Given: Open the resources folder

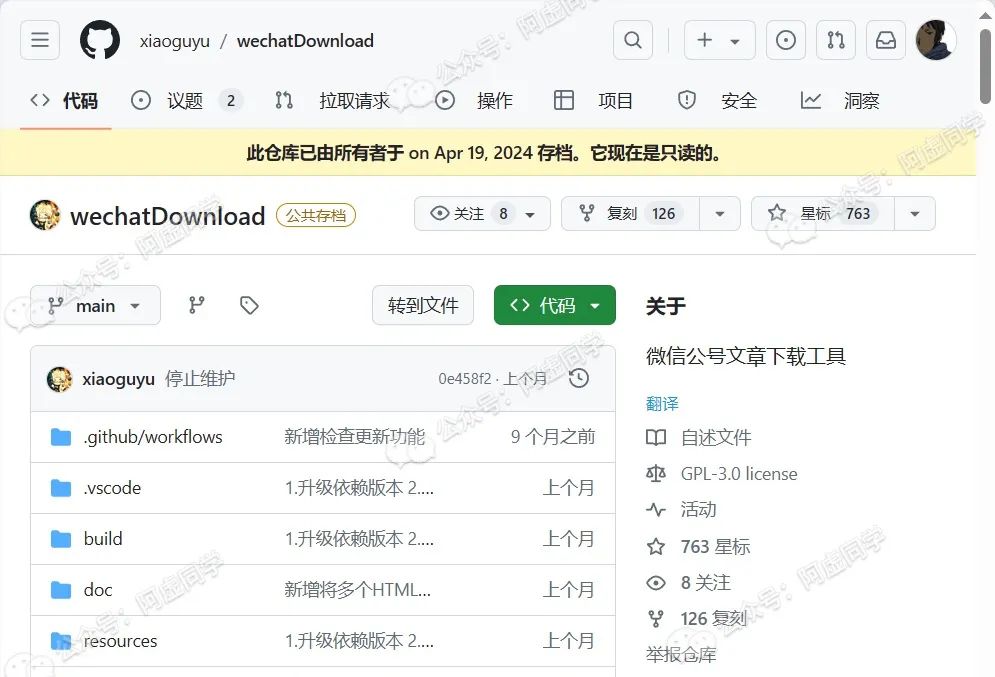Looking at the screenshot, I should point(120,641).
